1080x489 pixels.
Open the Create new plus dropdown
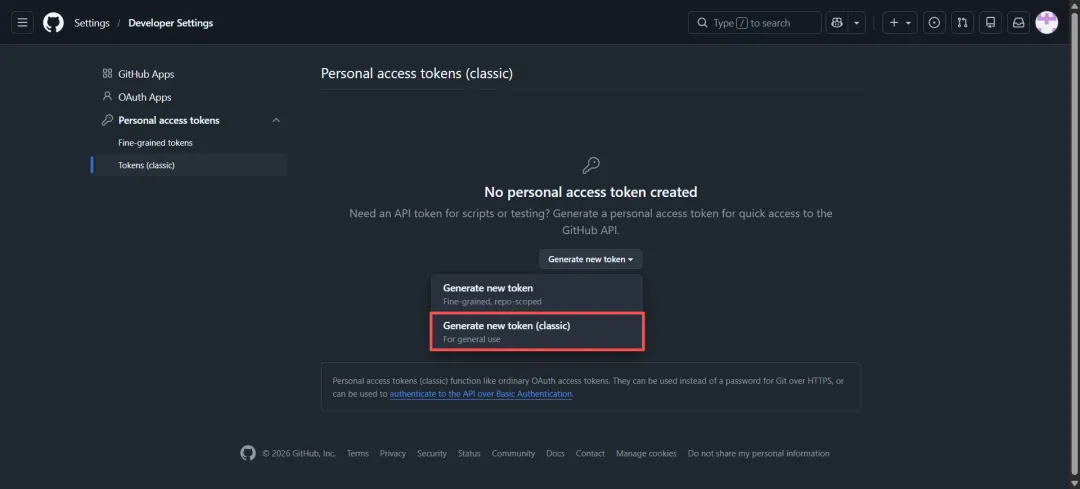pos(900,23)
